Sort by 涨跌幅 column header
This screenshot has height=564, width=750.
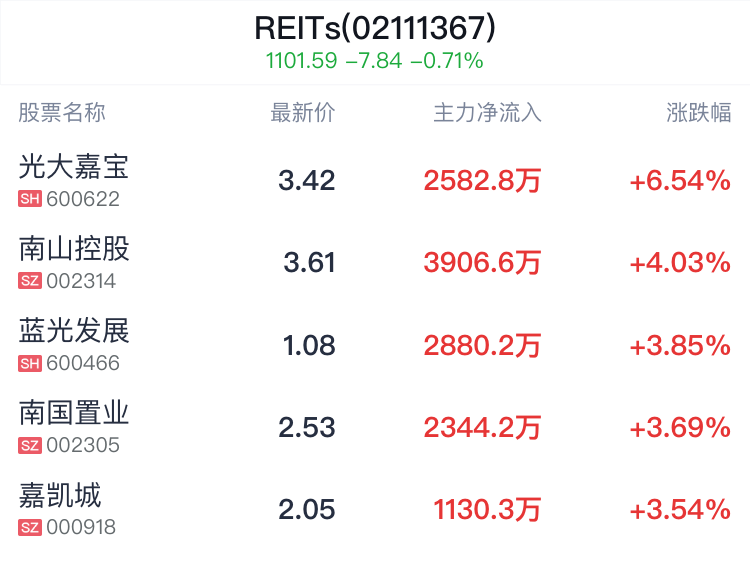[699, 113]
